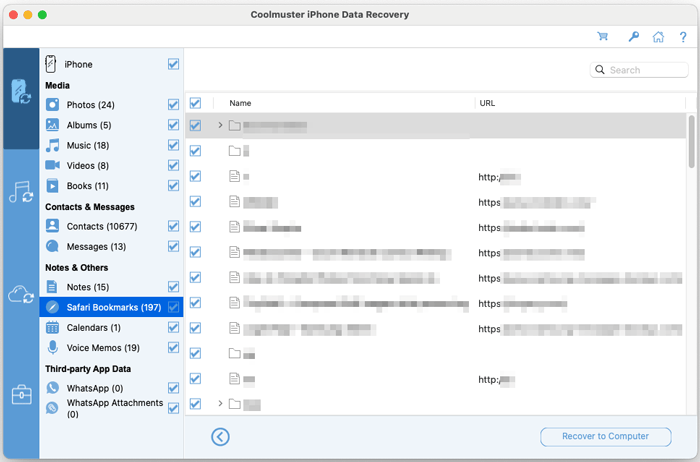Uncheck the WhatsApp Attachments checkbox
The image size is (700, 462).
(x=173, y=408)
